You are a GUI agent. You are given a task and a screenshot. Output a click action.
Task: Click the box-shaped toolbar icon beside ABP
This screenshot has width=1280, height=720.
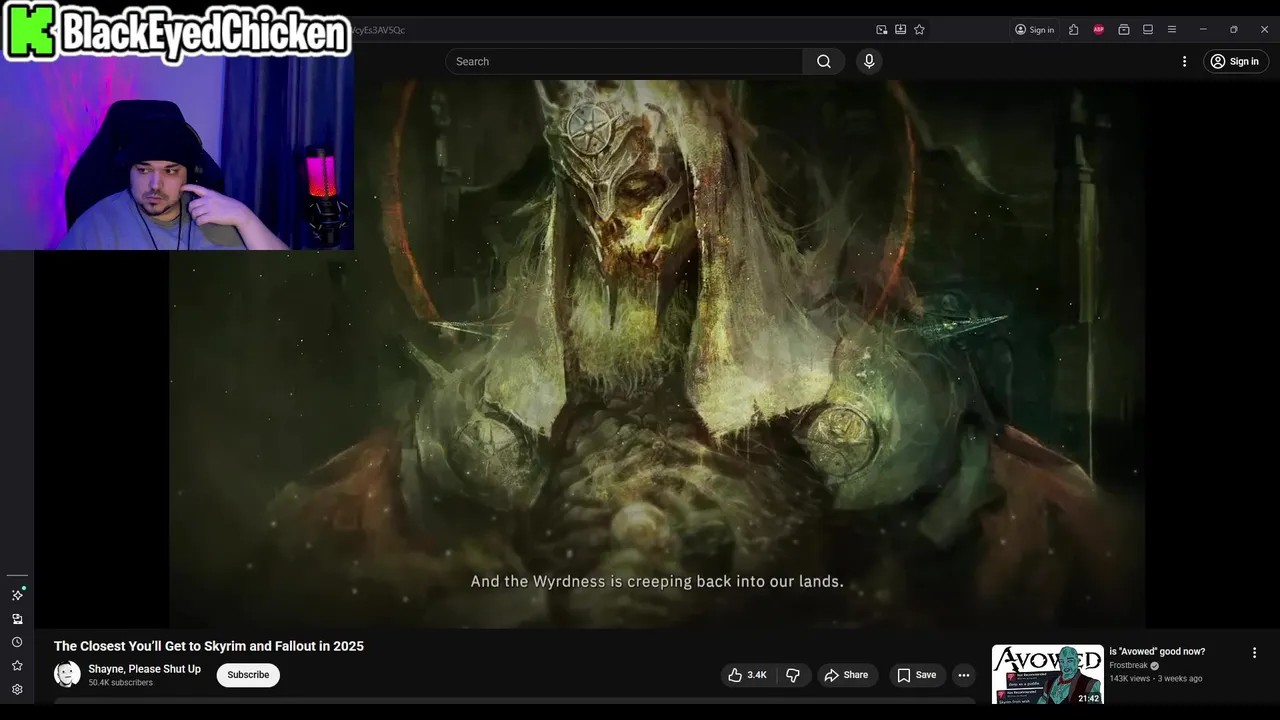pyautogui.click(x=1124, y=29)
